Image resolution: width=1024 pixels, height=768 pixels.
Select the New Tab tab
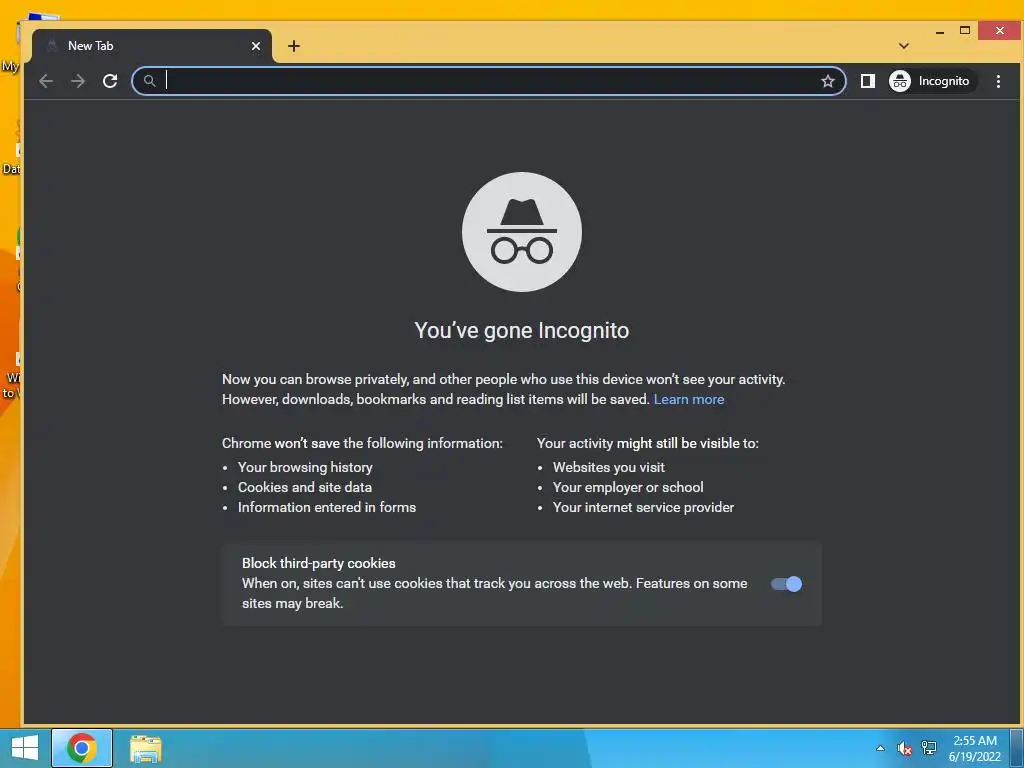[152, 46]
